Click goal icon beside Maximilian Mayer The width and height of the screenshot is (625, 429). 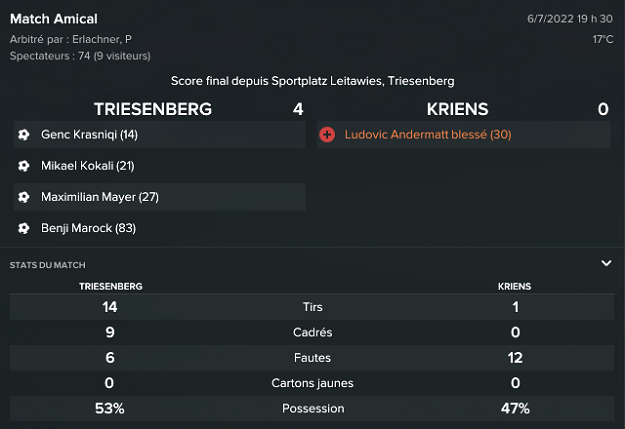coord(24,197)
